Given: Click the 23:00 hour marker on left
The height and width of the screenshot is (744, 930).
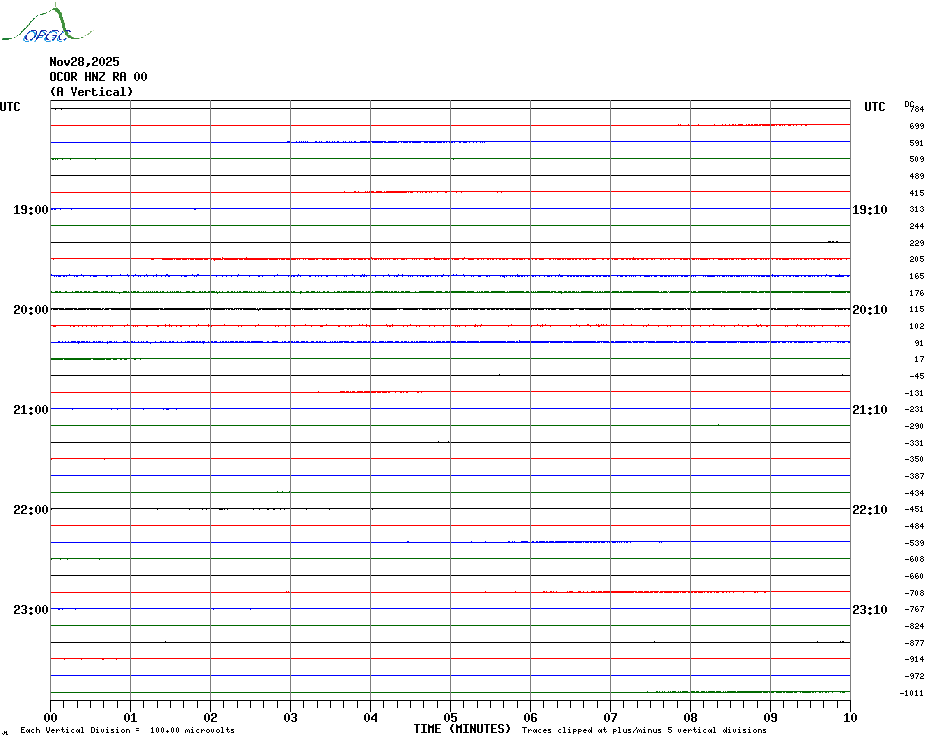Looking at the screenshot, I should pyautogui.click(x=31, y=610).
